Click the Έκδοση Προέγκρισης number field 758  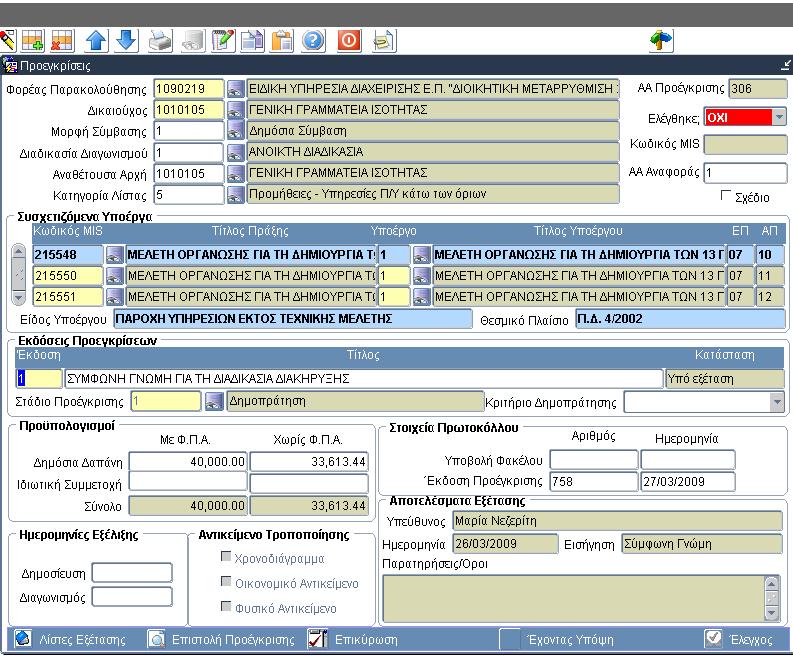pos(594,481)
